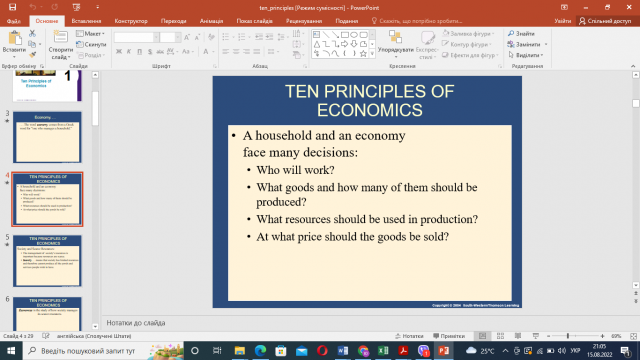Expand the shapes gallery More arrow
The width and height of the screenshot is (640, 360).
[372, 53]
